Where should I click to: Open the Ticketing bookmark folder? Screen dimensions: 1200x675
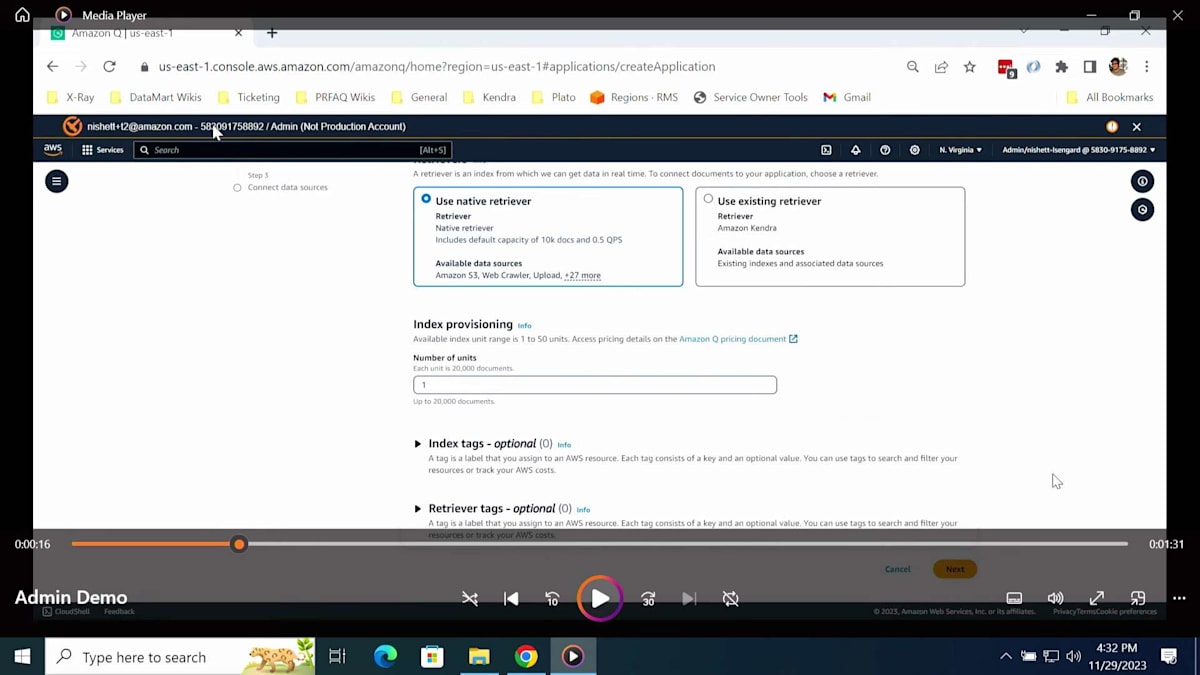(x=249, y=97)
